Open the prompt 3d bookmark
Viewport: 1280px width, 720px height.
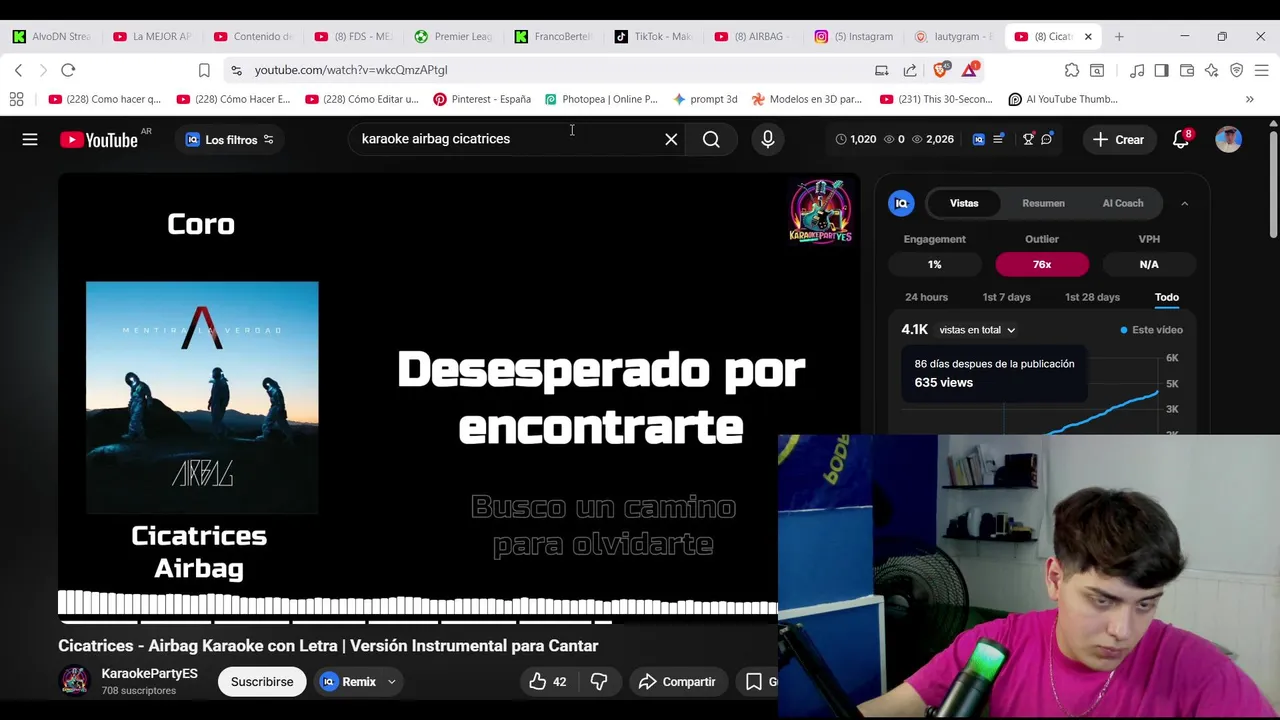tap(705, 99)
